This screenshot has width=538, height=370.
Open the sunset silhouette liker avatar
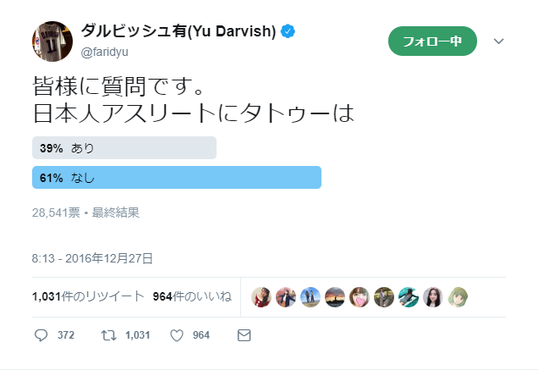click(335, 297)
